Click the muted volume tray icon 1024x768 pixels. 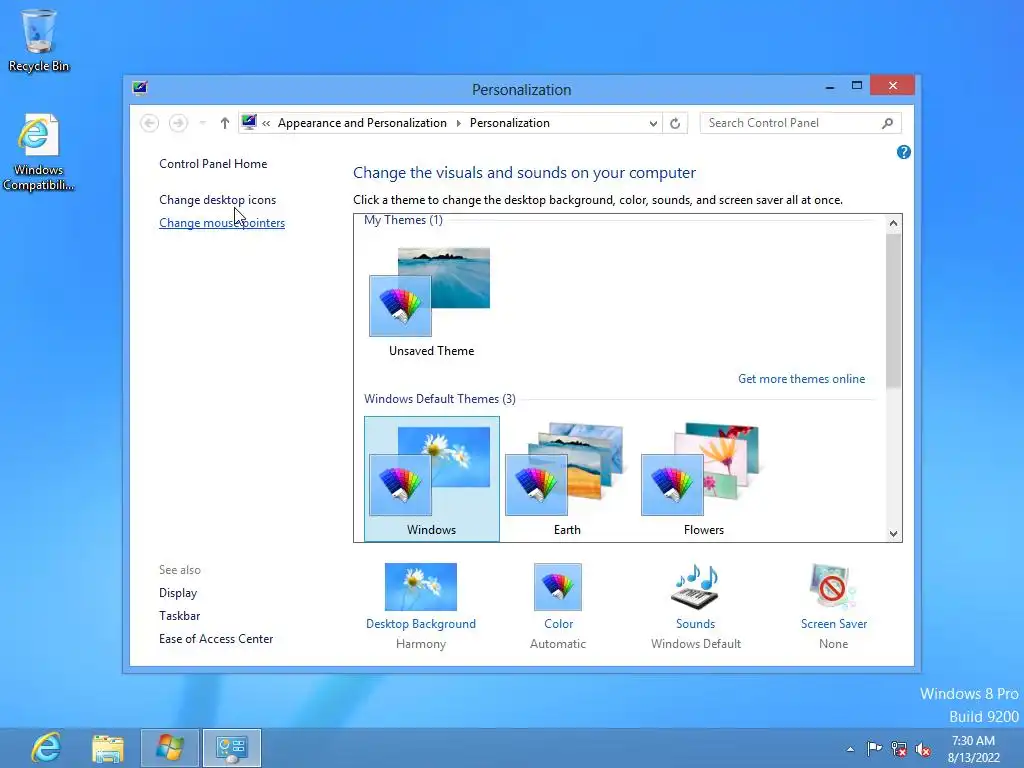tap(923, 749)
